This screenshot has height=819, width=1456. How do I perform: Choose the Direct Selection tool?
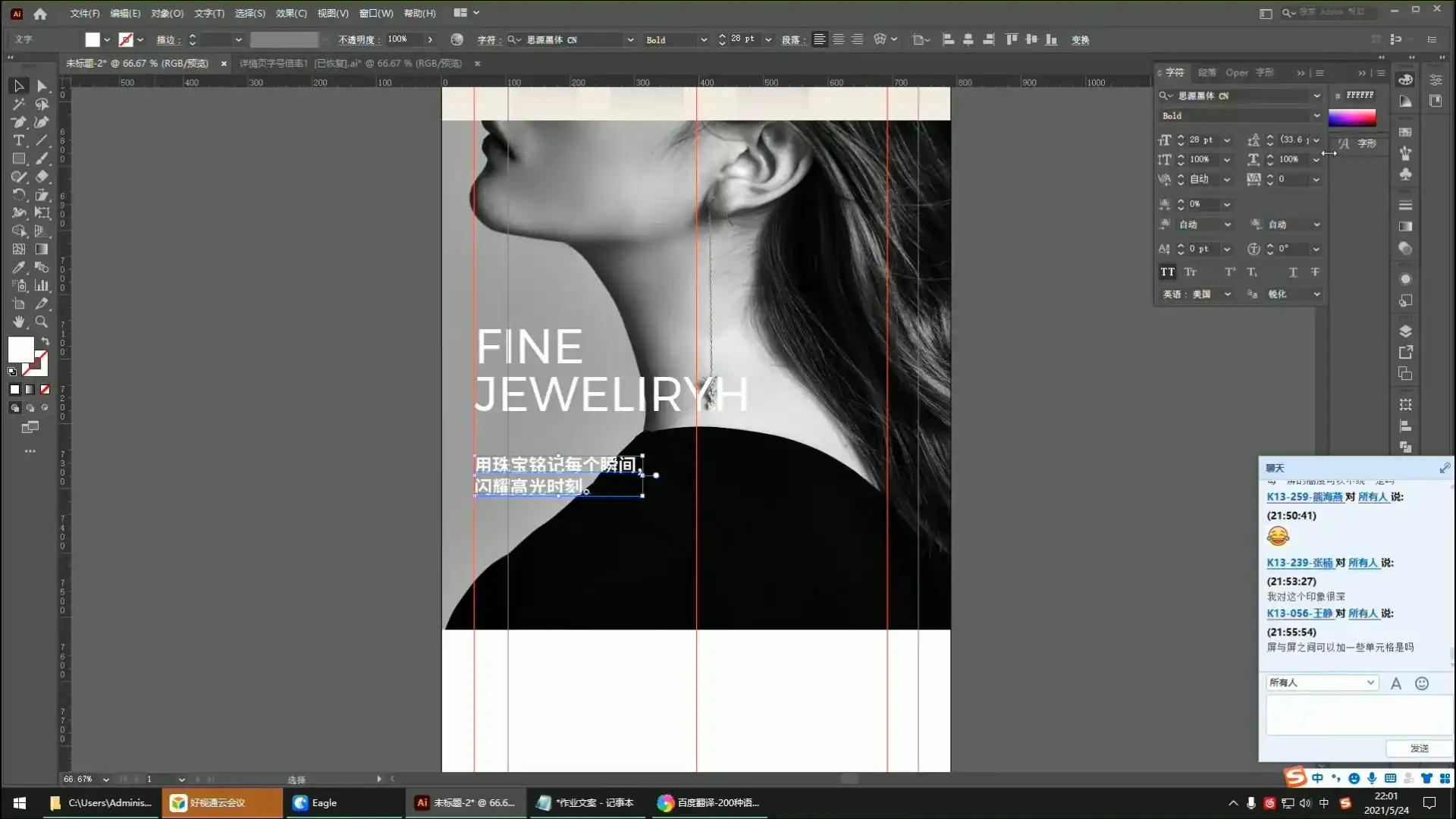(42, 86)
